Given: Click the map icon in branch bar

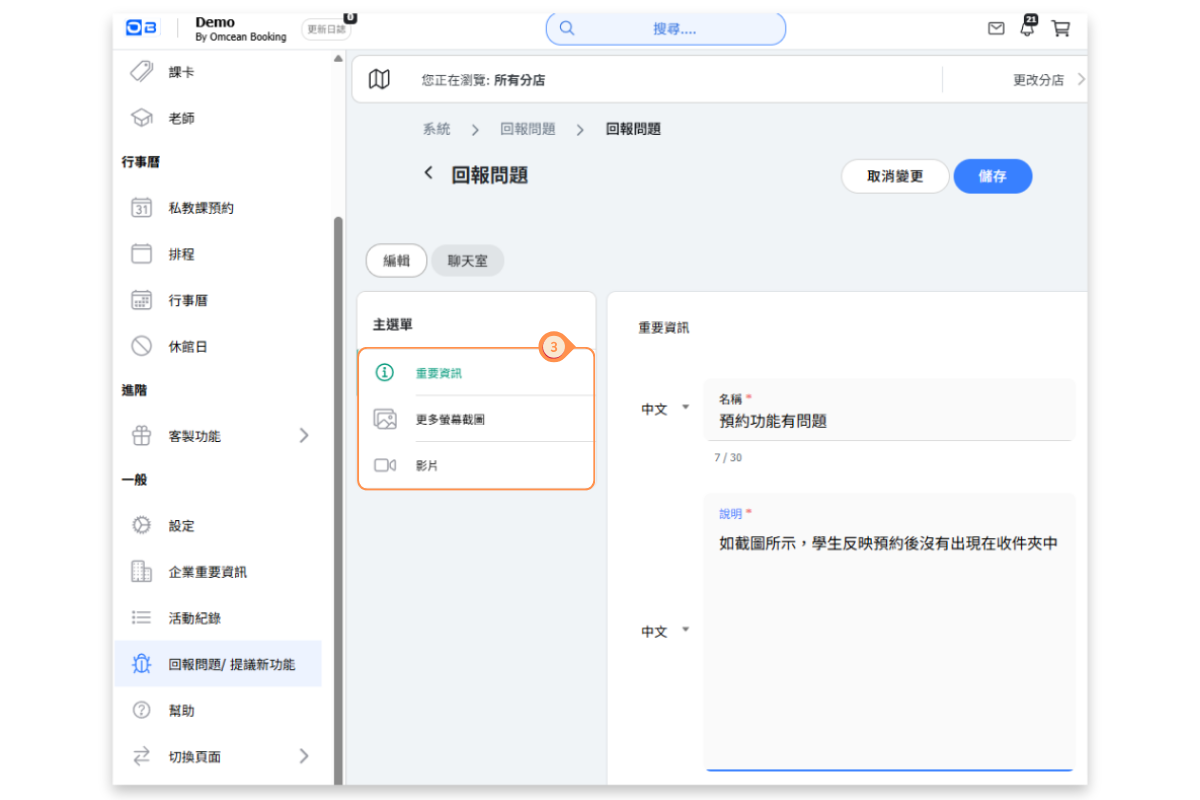Looking at the screenshot, I should pyautogui.click(x=379, y=80).
